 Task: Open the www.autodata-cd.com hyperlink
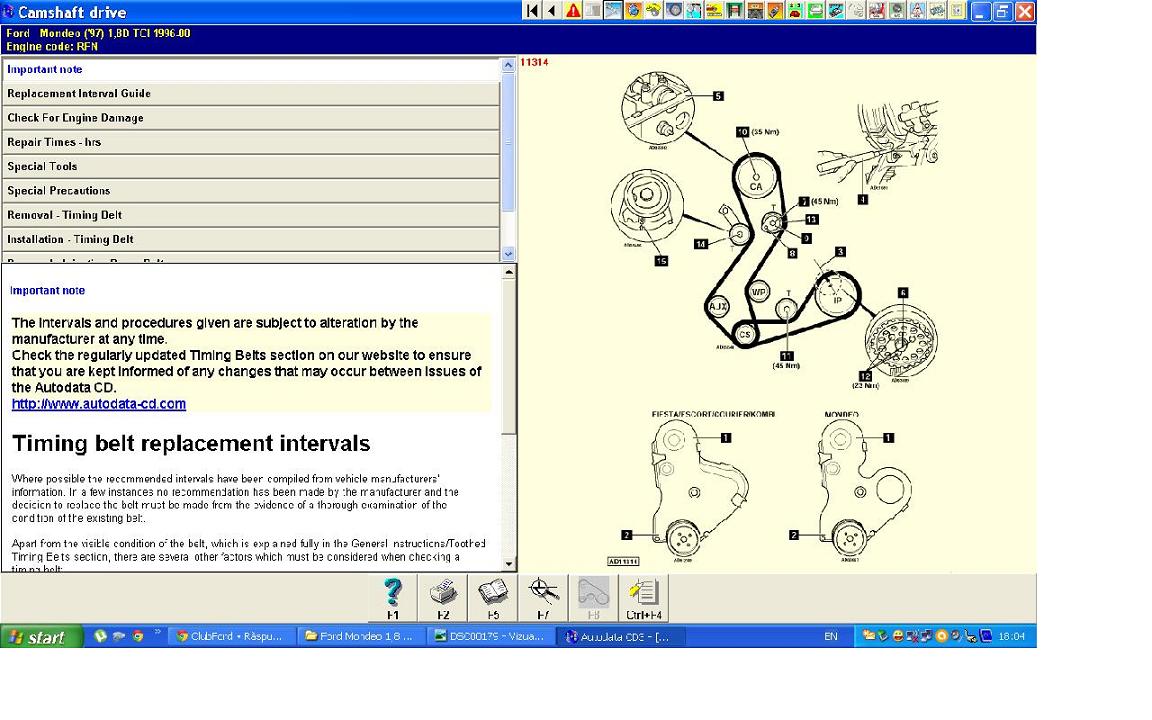(x=99, y=404)
